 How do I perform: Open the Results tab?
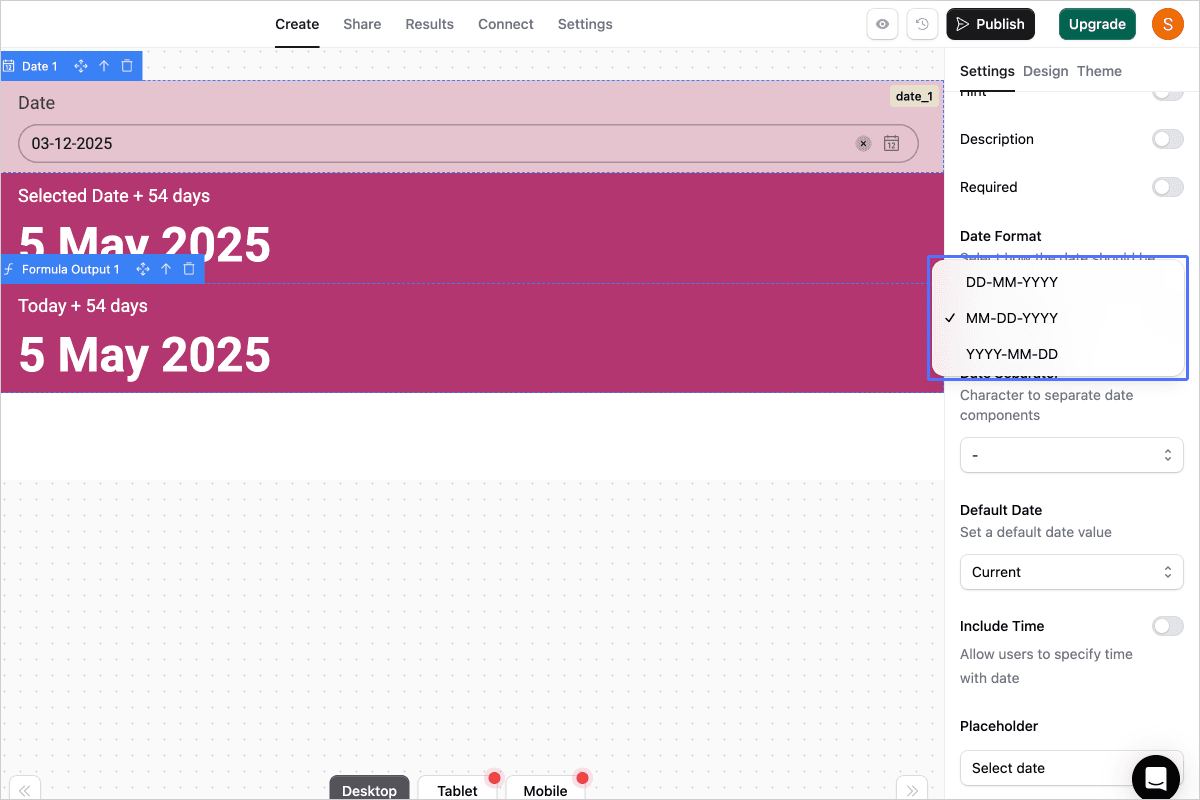point(430,24)
